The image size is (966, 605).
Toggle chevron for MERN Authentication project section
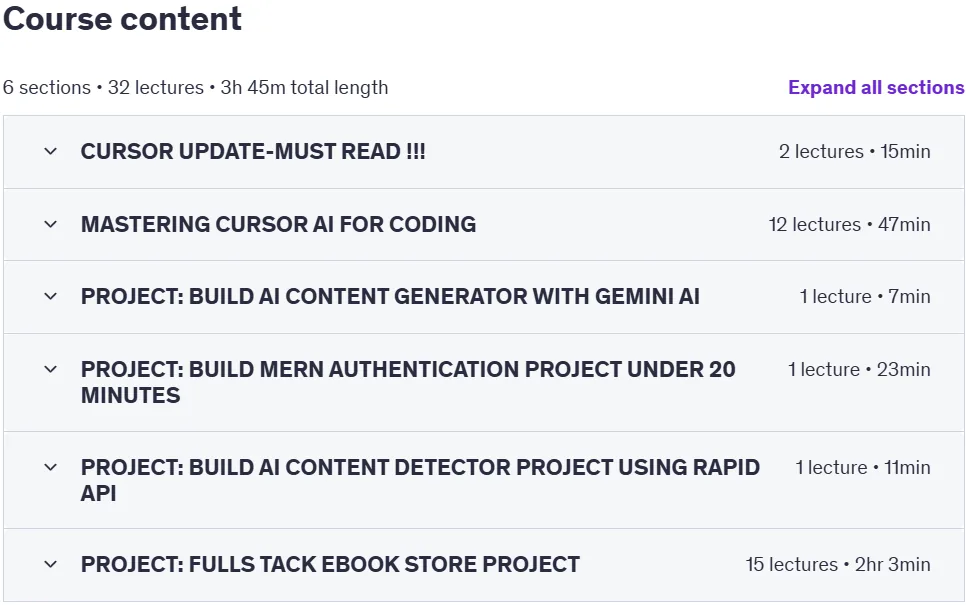[x=51, y=370]
